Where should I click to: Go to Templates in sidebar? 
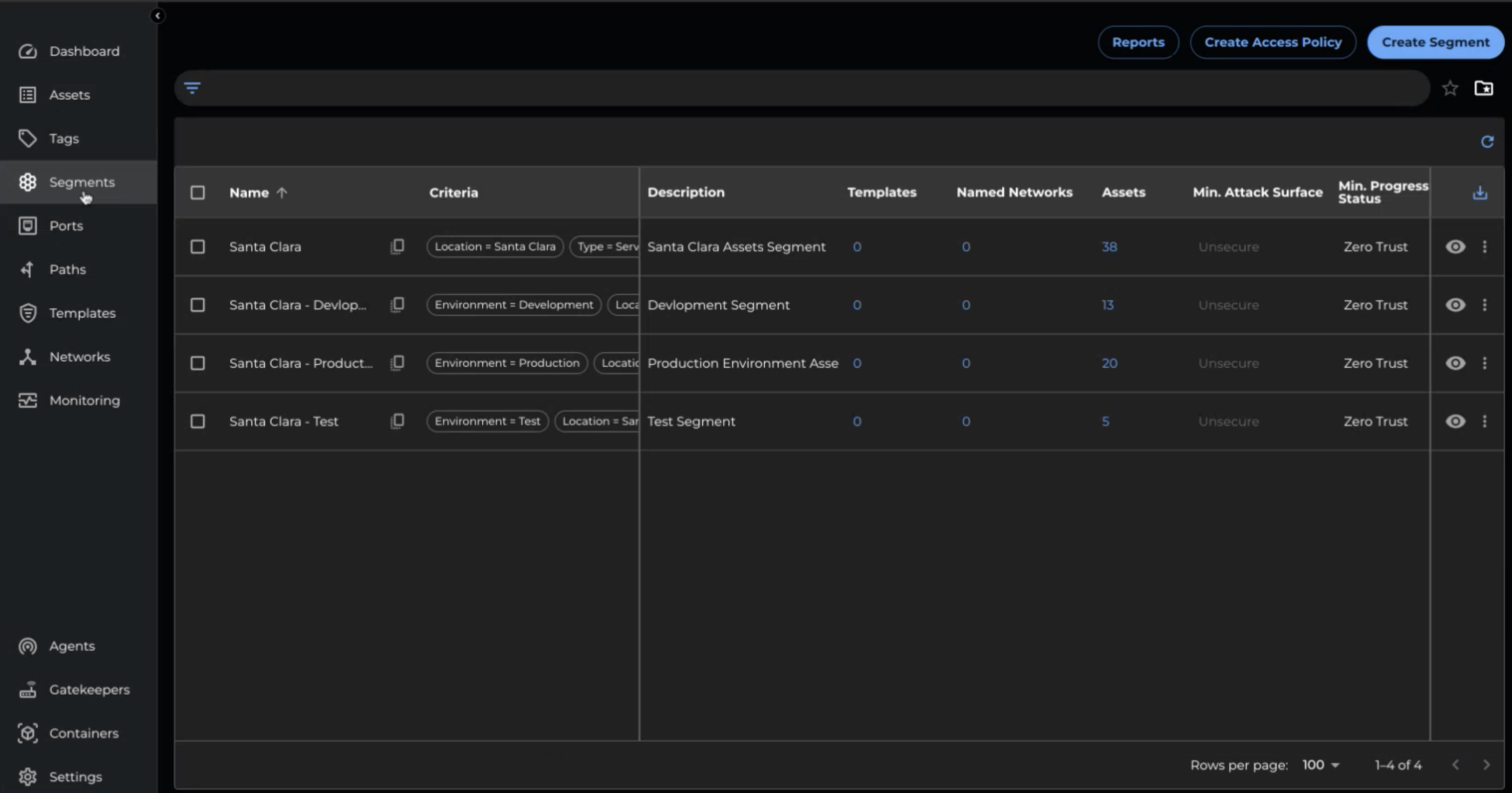click(x=82, y=313)
